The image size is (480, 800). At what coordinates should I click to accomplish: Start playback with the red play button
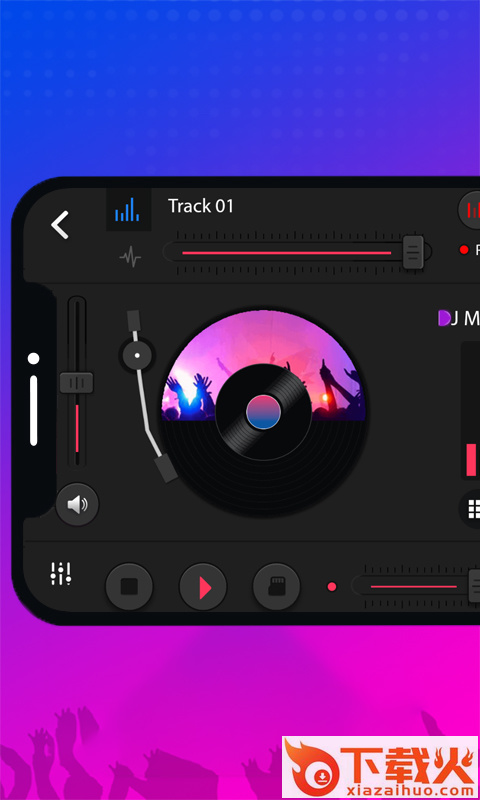click(203, 587)
